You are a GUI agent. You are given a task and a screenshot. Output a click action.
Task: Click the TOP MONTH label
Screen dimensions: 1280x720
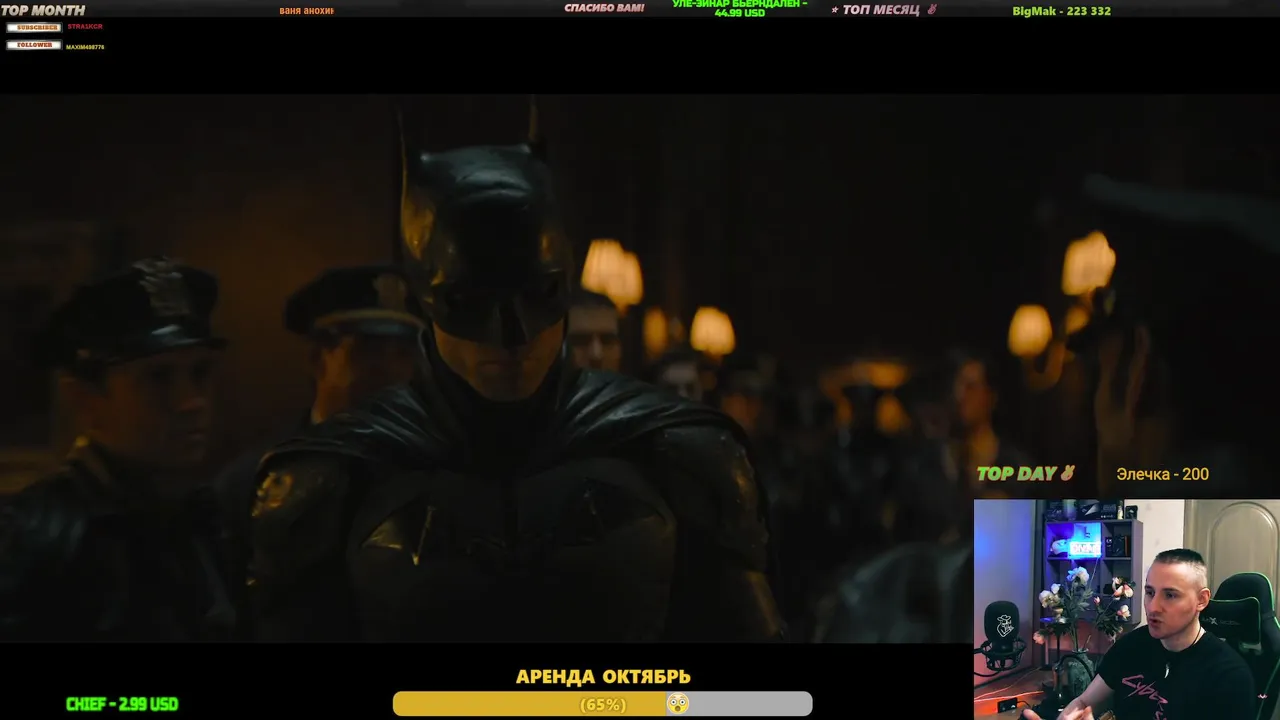coord(43,10)
